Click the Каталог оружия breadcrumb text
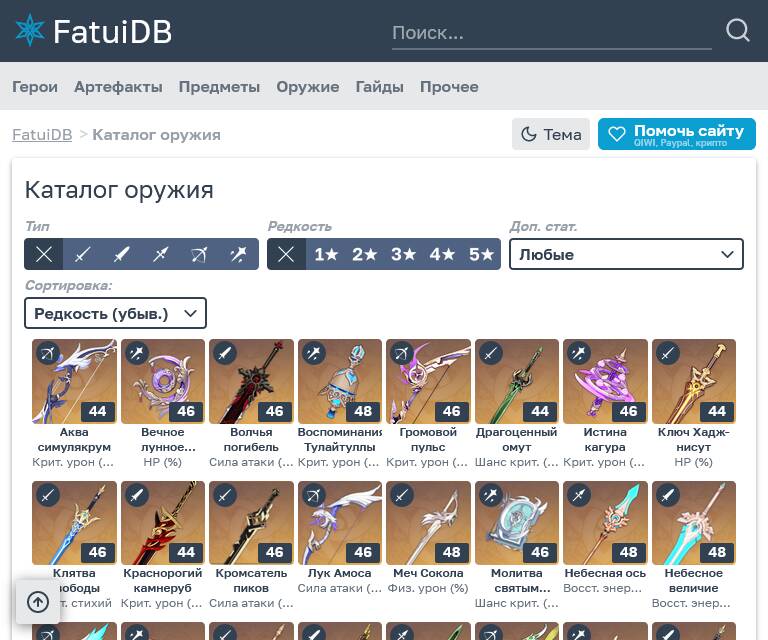 click(157, 135)
